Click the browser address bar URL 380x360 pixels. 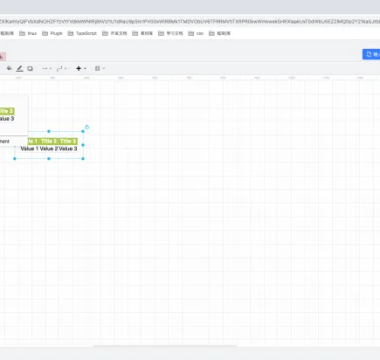tap(190, 21)
